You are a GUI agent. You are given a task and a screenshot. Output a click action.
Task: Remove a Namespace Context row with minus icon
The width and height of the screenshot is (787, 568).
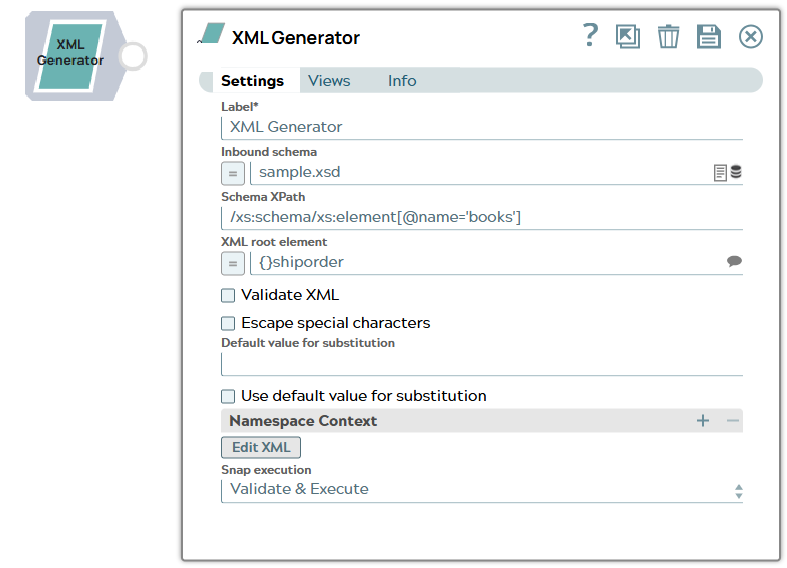click(x=733, y=421)
